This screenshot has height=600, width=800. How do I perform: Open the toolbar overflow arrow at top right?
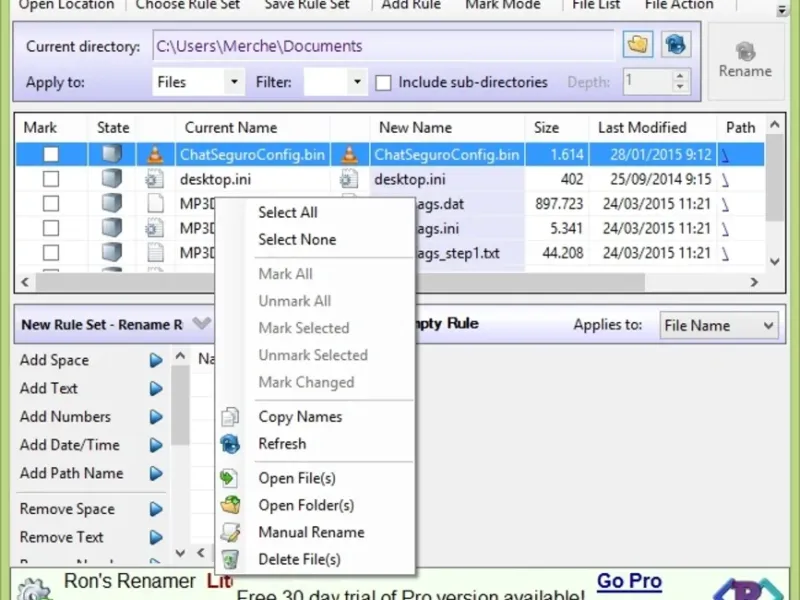(782, 10)
